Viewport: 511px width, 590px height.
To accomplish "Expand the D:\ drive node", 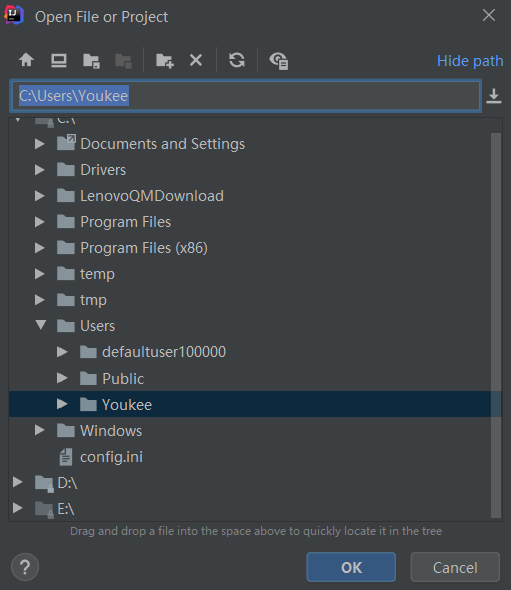I will click(17, 482).
